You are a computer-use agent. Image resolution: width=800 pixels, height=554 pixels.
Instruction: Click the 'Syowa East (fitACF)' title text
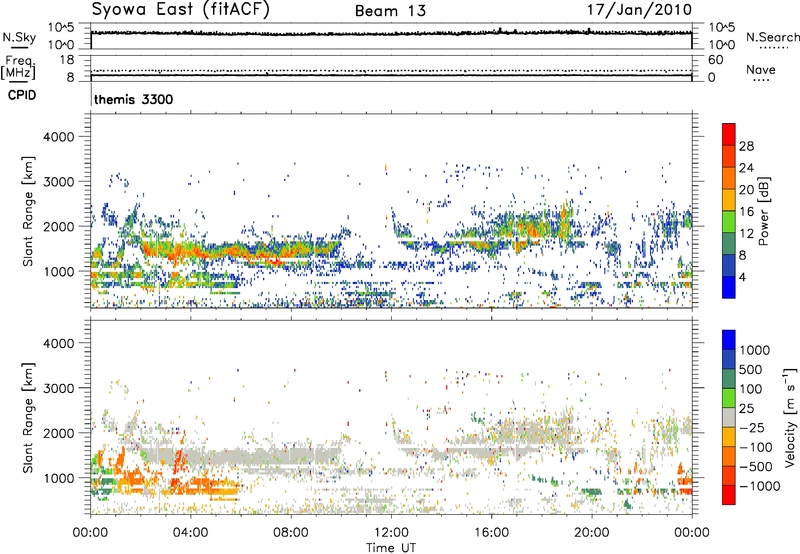[x=180, y=10]
